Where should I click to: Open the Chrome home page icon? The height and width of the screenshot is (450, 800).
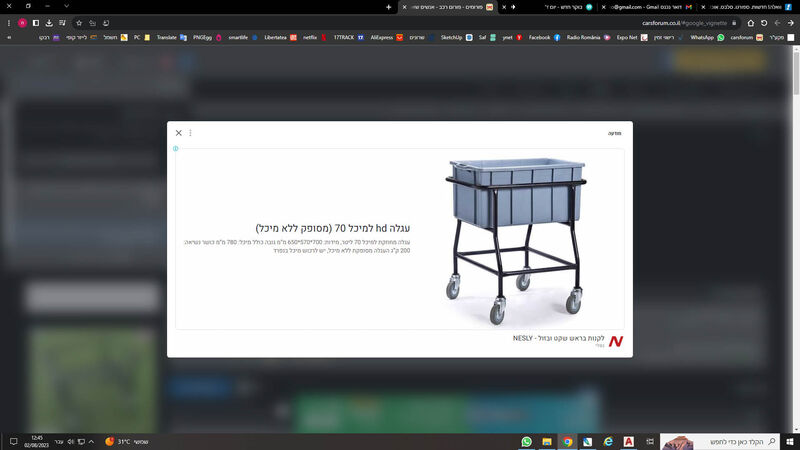(x=751, y=23)
